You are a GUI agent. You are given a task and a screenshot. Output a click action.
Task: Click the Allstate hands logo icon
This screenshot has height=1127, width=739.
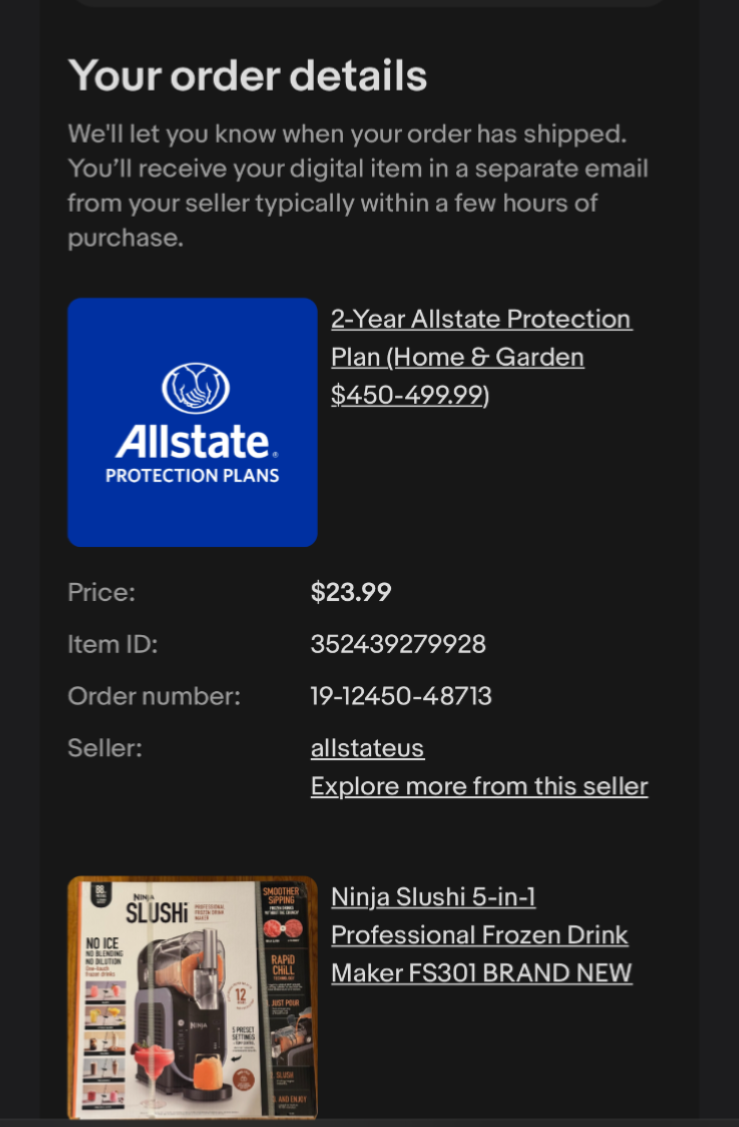click(195, 389)
